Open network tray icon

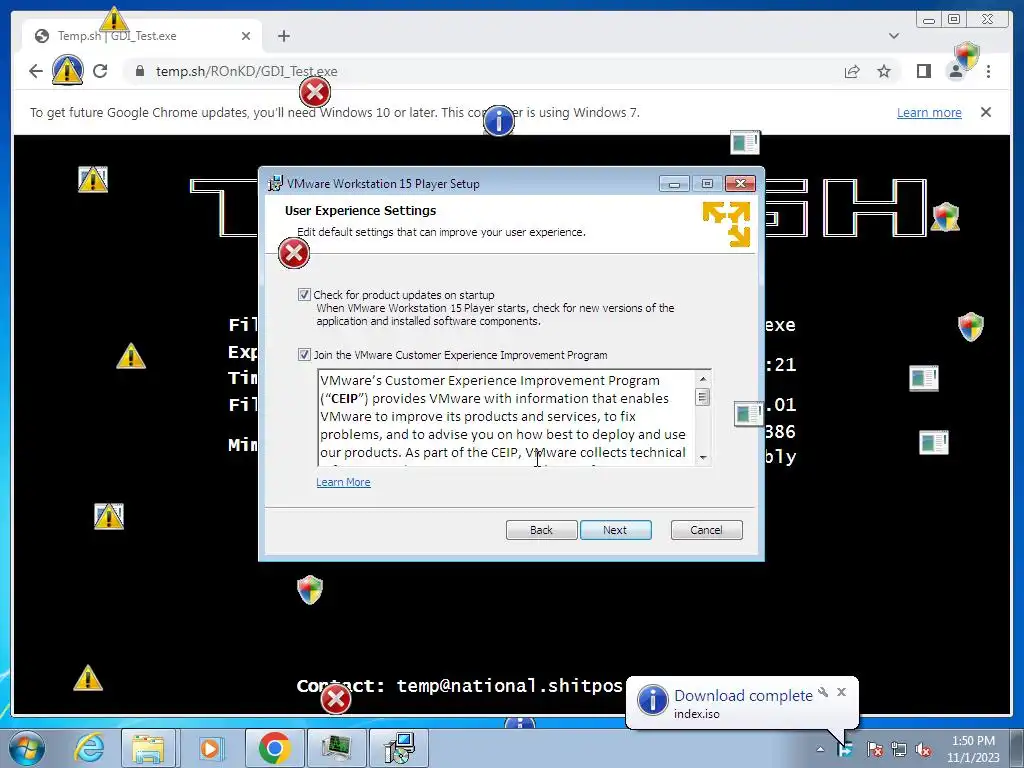899,750
